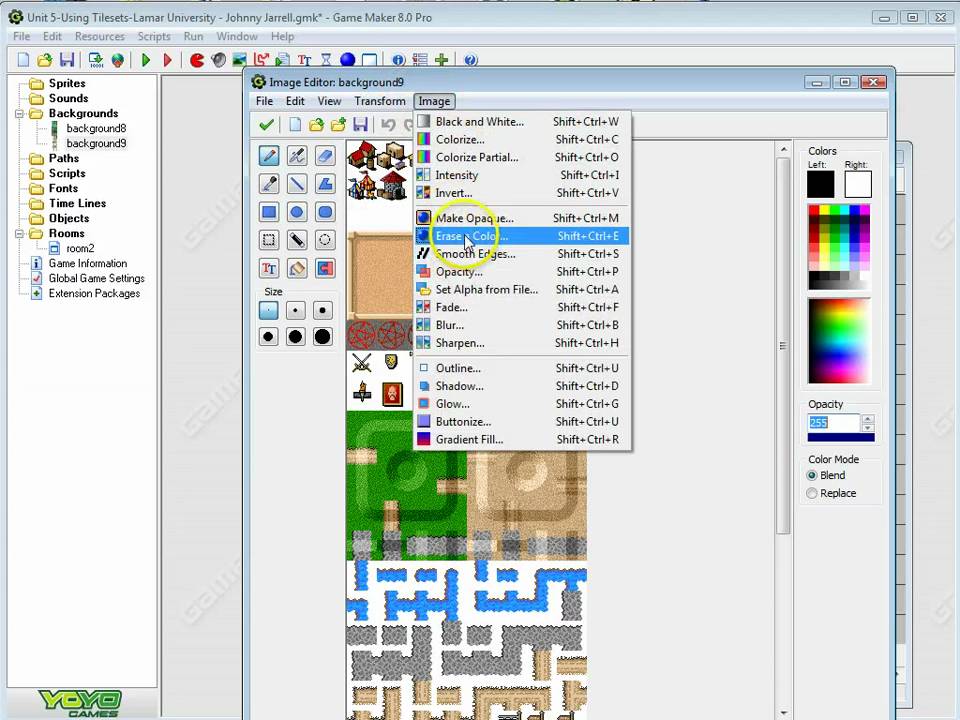Click the Right color white swatch
960x720 pixels.
(x=858, y=184)
